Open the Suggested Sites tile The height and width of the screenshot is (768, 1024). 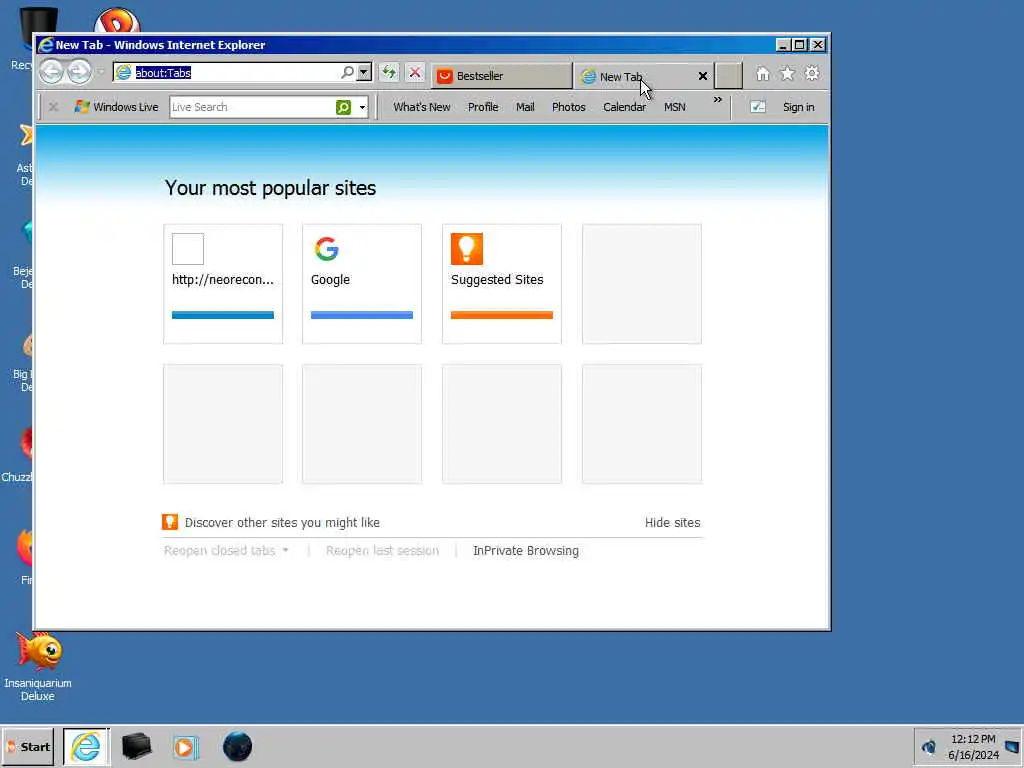coord(502,283)
